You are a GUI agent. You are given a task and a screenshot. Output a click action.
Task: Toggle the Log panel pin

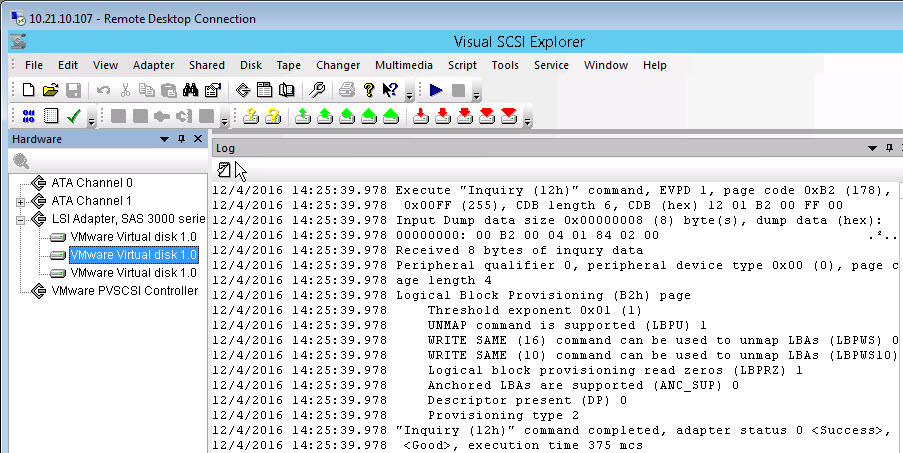tap(889, 149)
